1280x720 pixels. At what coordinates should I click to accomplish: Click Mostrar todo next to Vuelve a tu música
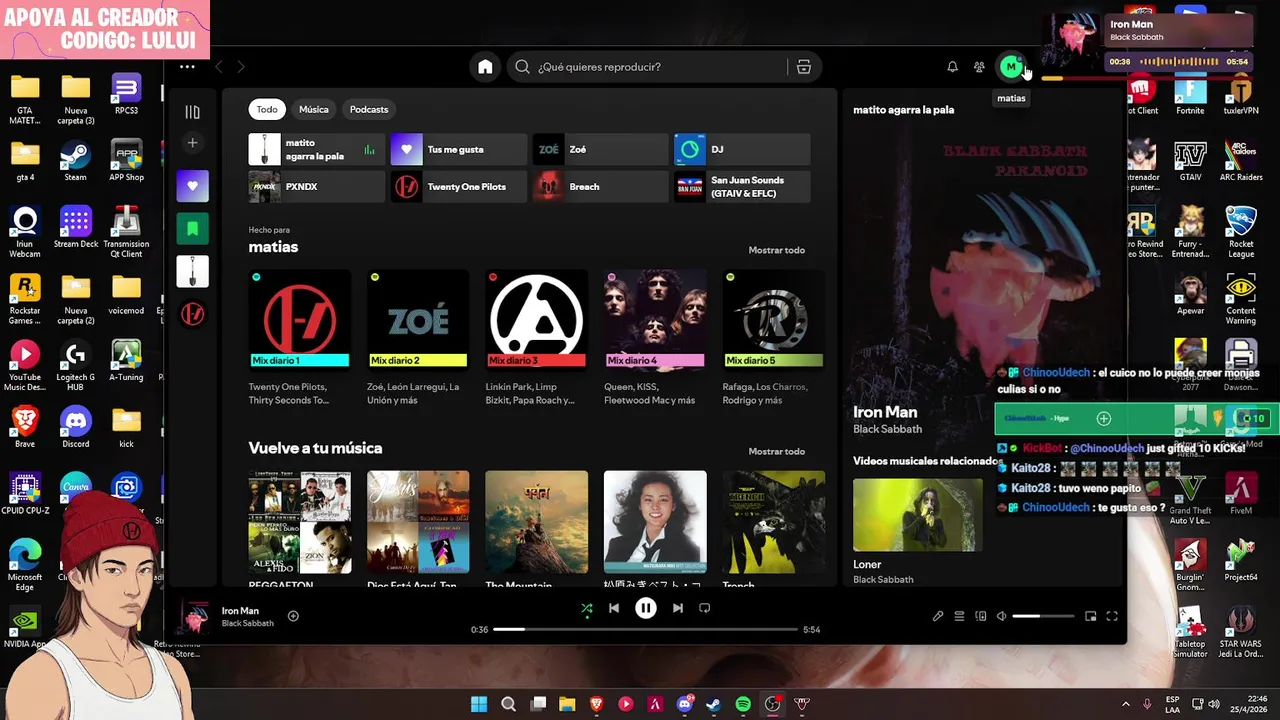click(776, 451)
